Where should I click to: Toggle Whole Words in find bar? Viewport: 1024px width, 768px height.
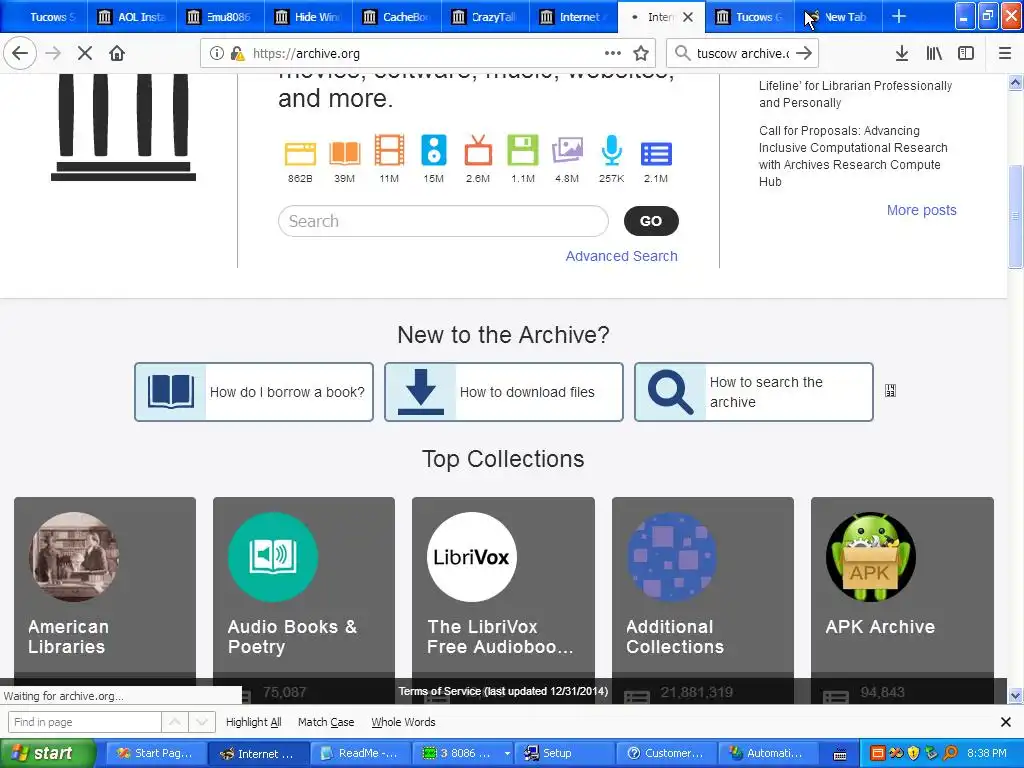point(403,722)
